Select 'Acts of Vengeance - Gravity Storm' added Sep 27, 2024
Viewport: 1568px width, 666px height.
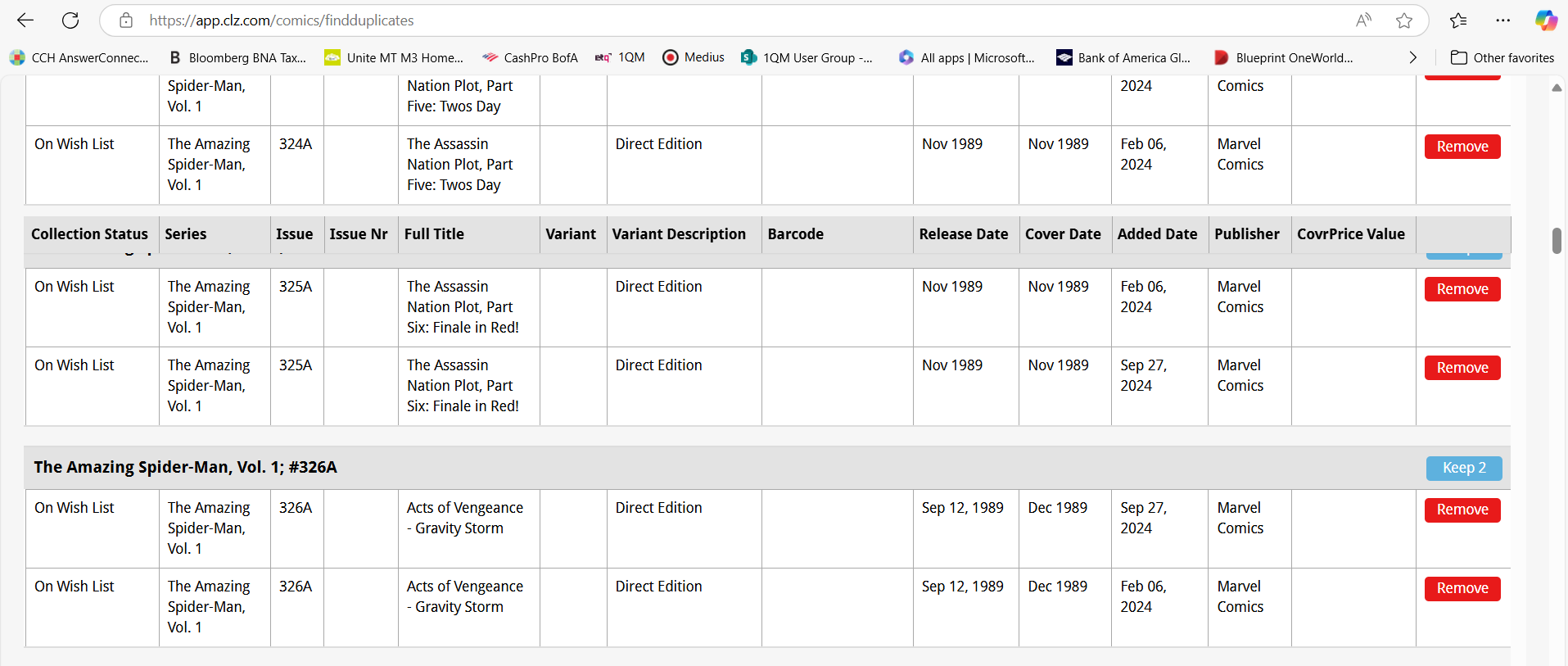(x=465, y=518)
